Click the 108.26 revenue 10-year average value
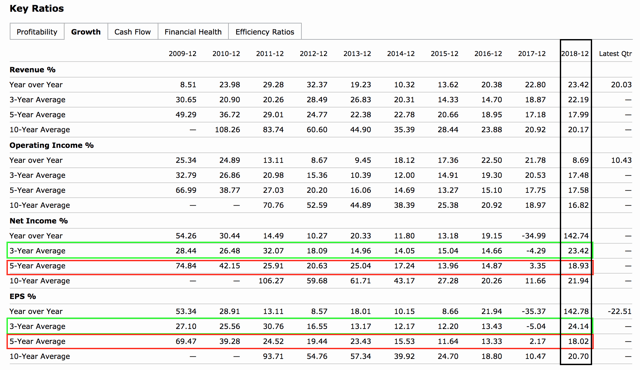 pyautogui.click(x=227, y=130)
